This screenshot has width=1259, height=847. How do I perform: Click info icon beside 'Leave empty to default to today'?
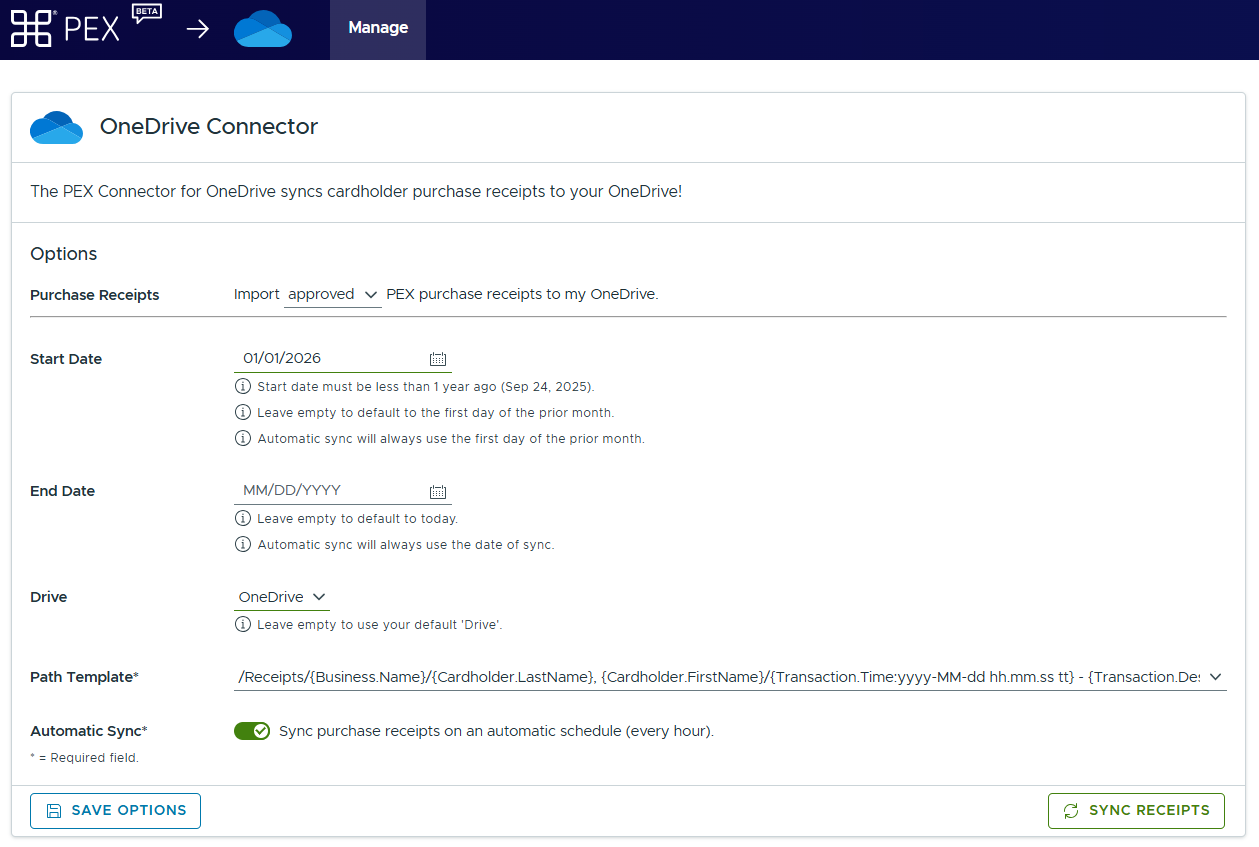coord(242,518)
